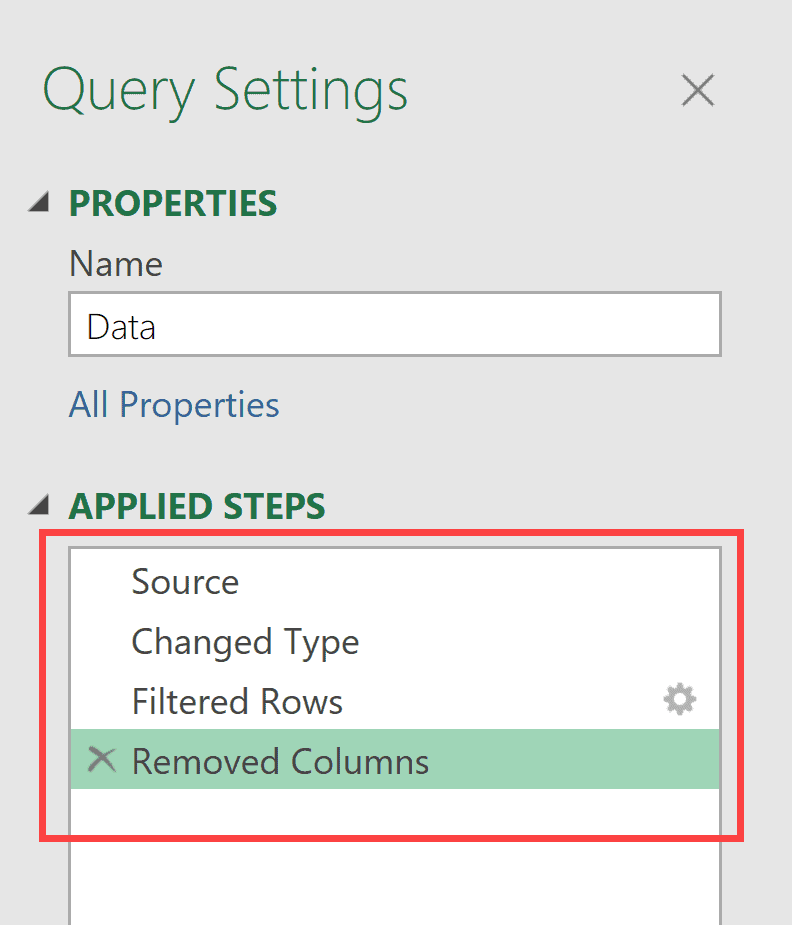Open Filtered Rows step settings gear
The width and height of the screenshot is (792, 925).
pyautogui.click(x=679, y=700)
